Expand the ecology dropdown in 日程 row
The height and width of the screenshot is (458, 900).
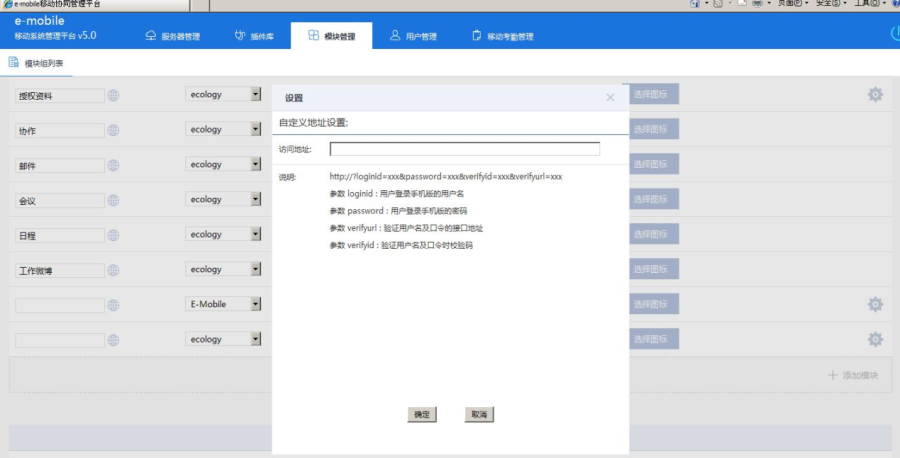coord(256,234)
